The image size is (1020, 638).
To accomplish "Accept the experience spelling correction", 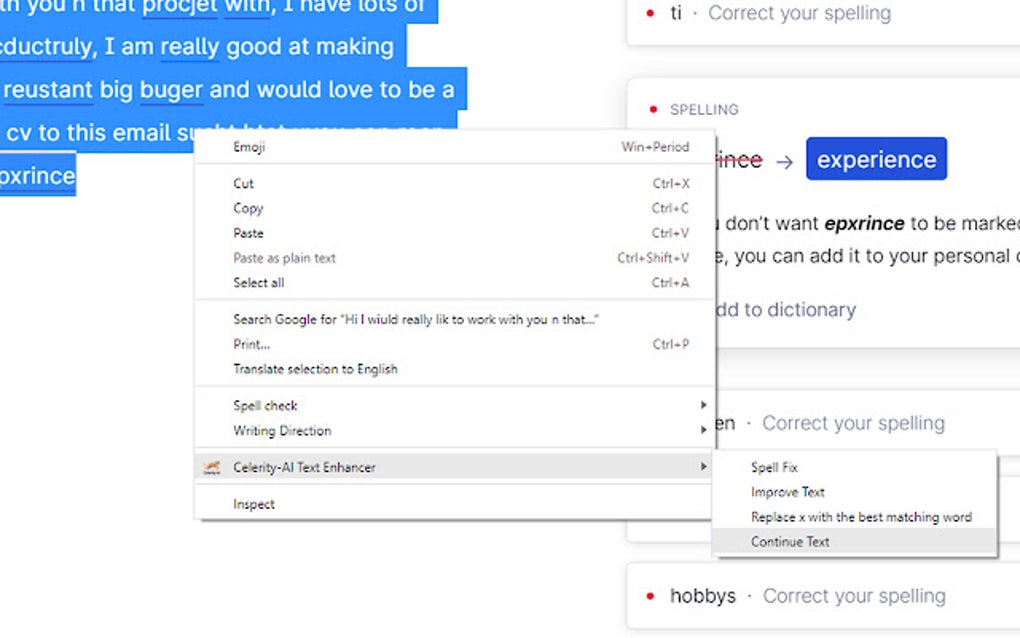I will point(876,158).
